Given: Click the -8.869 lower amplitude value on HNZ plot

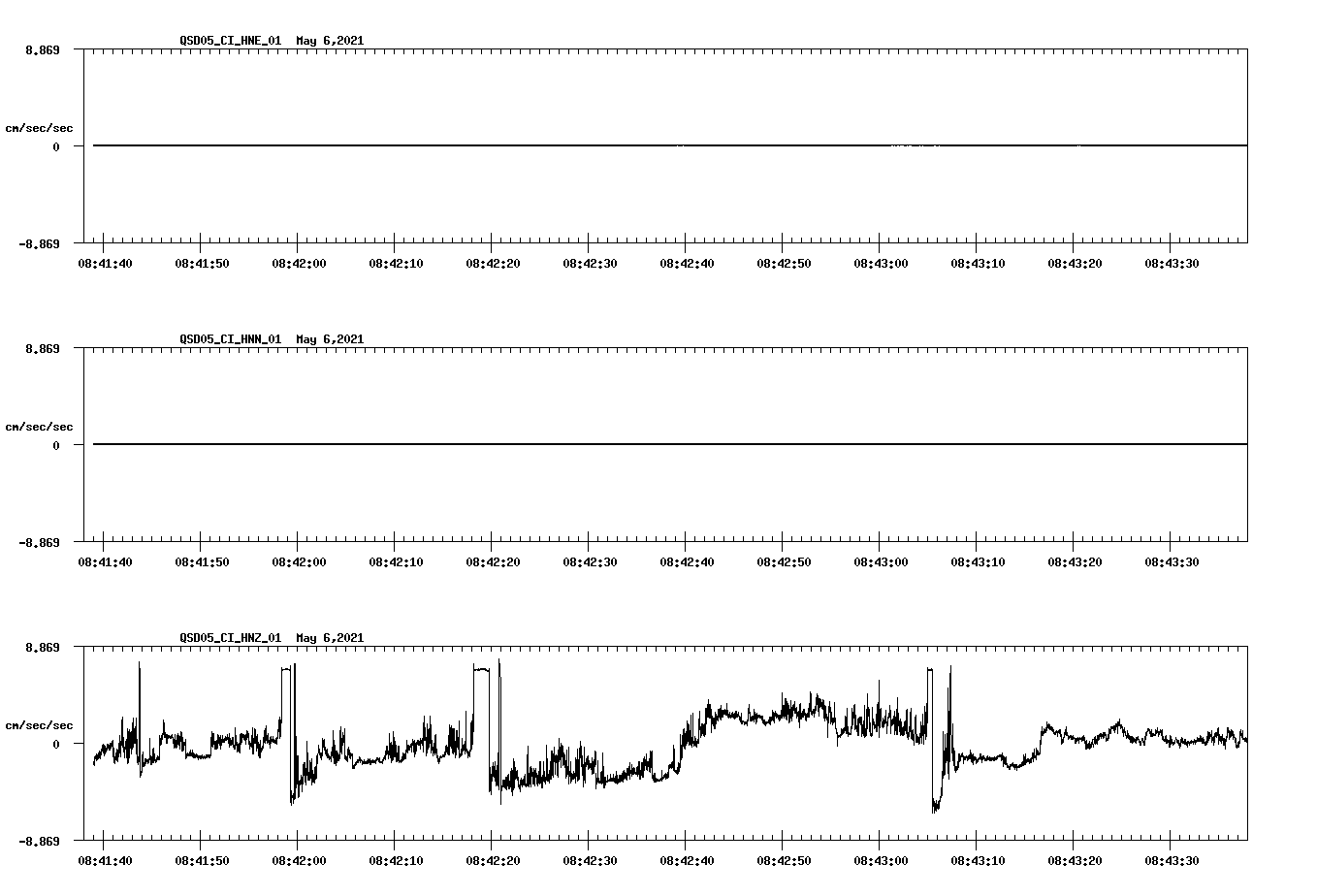Looking at the screenshot, I should 38,840.
